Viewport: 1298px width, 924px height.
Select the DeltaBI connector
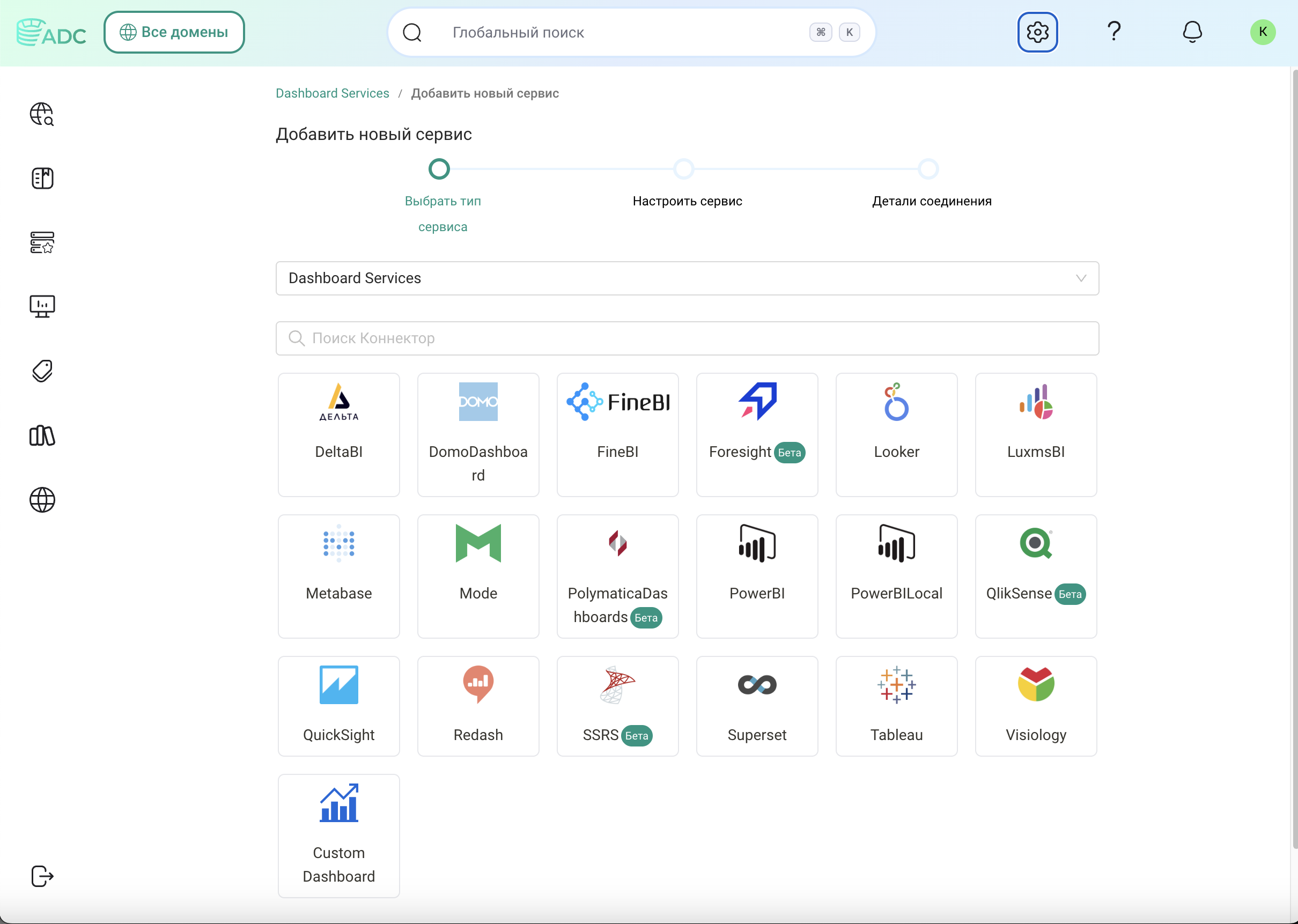tap(338, 435)
